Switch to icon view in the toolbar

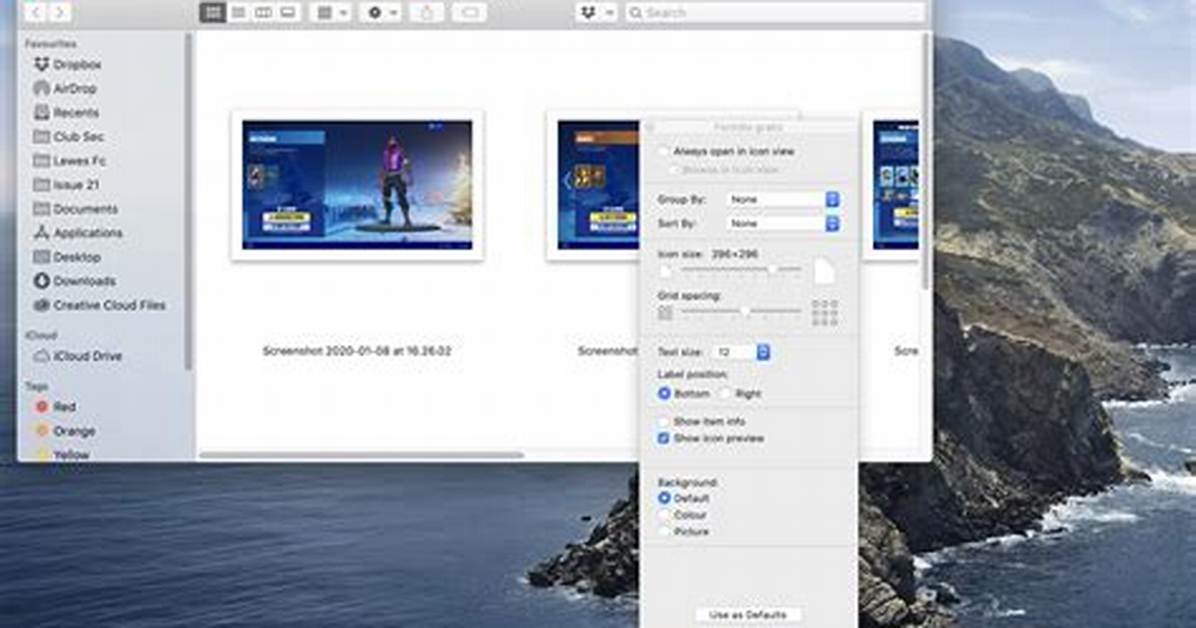pyautogui.click(x=213, y=12)
